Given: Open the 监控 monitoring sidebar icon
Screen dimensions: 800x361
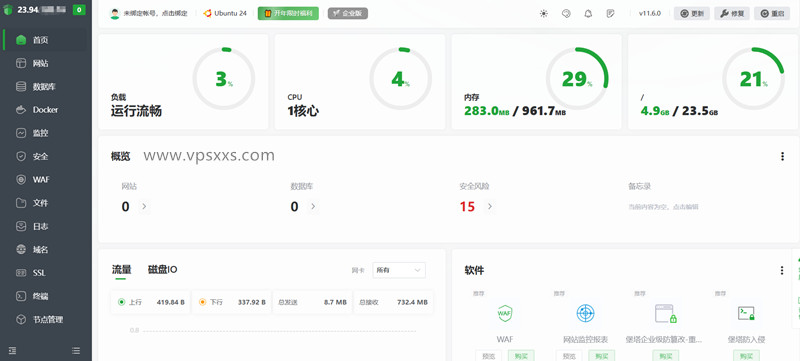Looking at the screenshot, I should 21,133.
